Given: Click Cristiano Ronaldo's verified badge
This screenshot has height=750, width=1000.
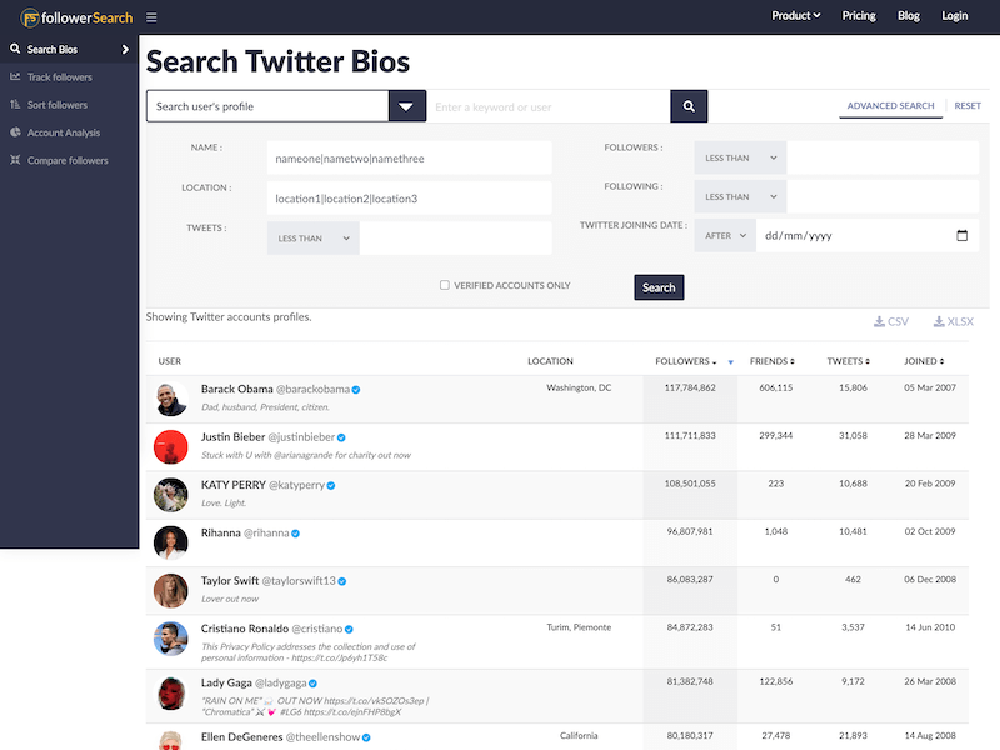Looking at the screenshot, I should (349, 629).
